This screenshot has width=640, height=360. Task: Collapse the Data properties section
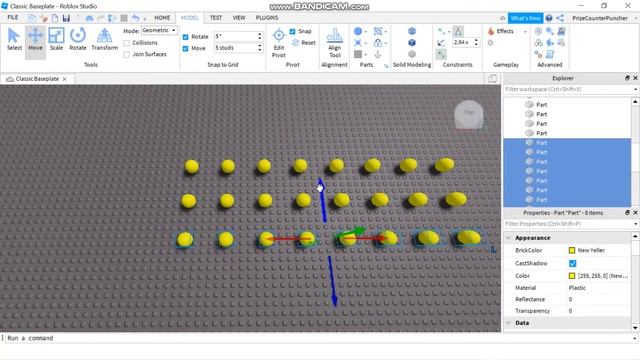click(x=509, y=323)
